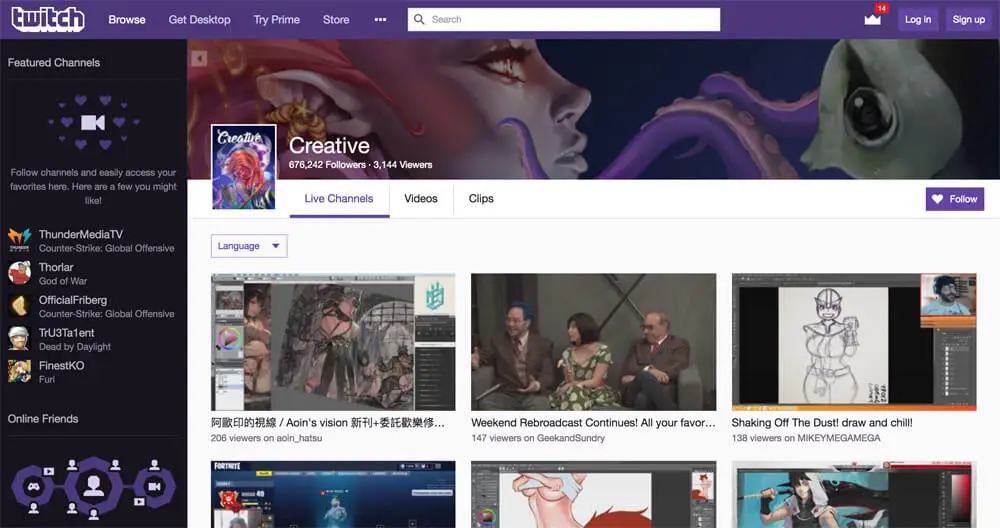Click aoin_hatsu channel name
The width and height of the screenshot is (1000, 528).
[x=300, y=438]
